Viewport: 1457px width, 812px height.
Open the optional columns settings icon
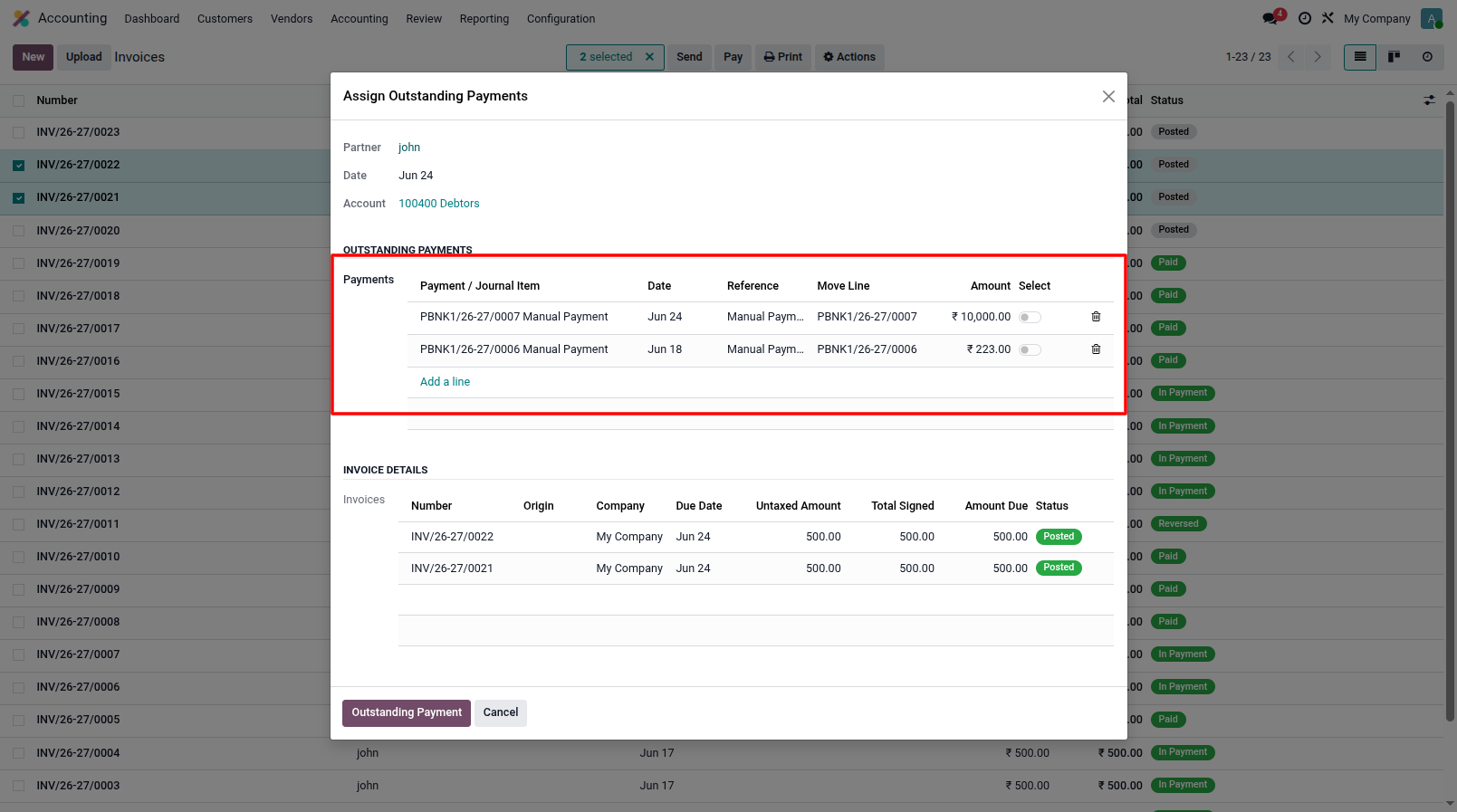coord(1429,100)
